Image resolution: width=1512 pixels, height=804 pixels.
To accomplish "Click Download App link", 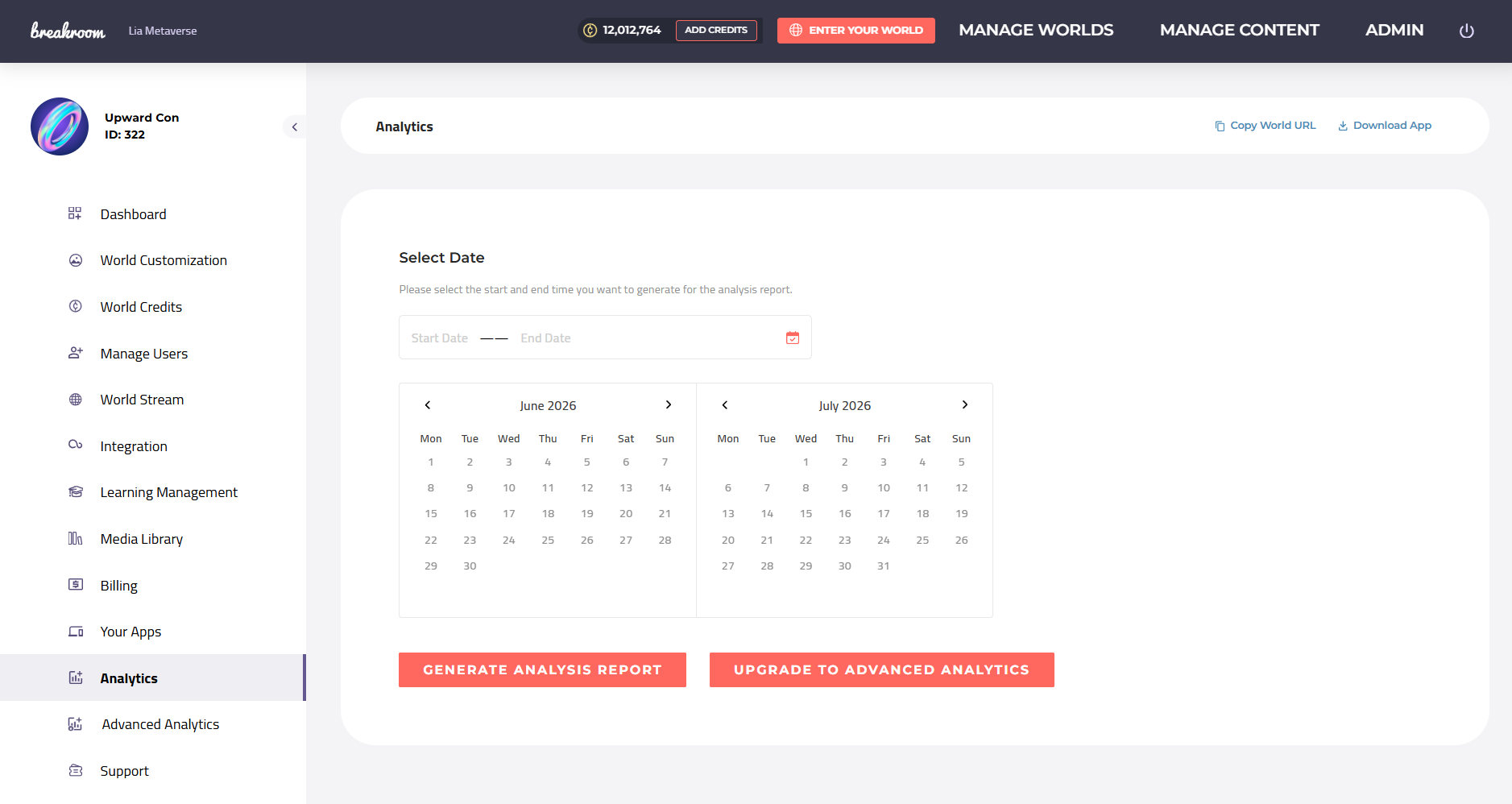I will tap(1385, 126).
